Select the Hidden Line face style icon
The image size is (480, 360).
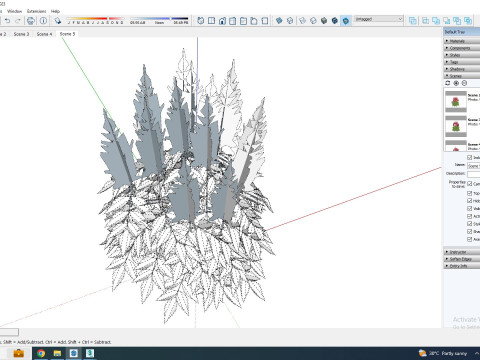tap(313, 21)
